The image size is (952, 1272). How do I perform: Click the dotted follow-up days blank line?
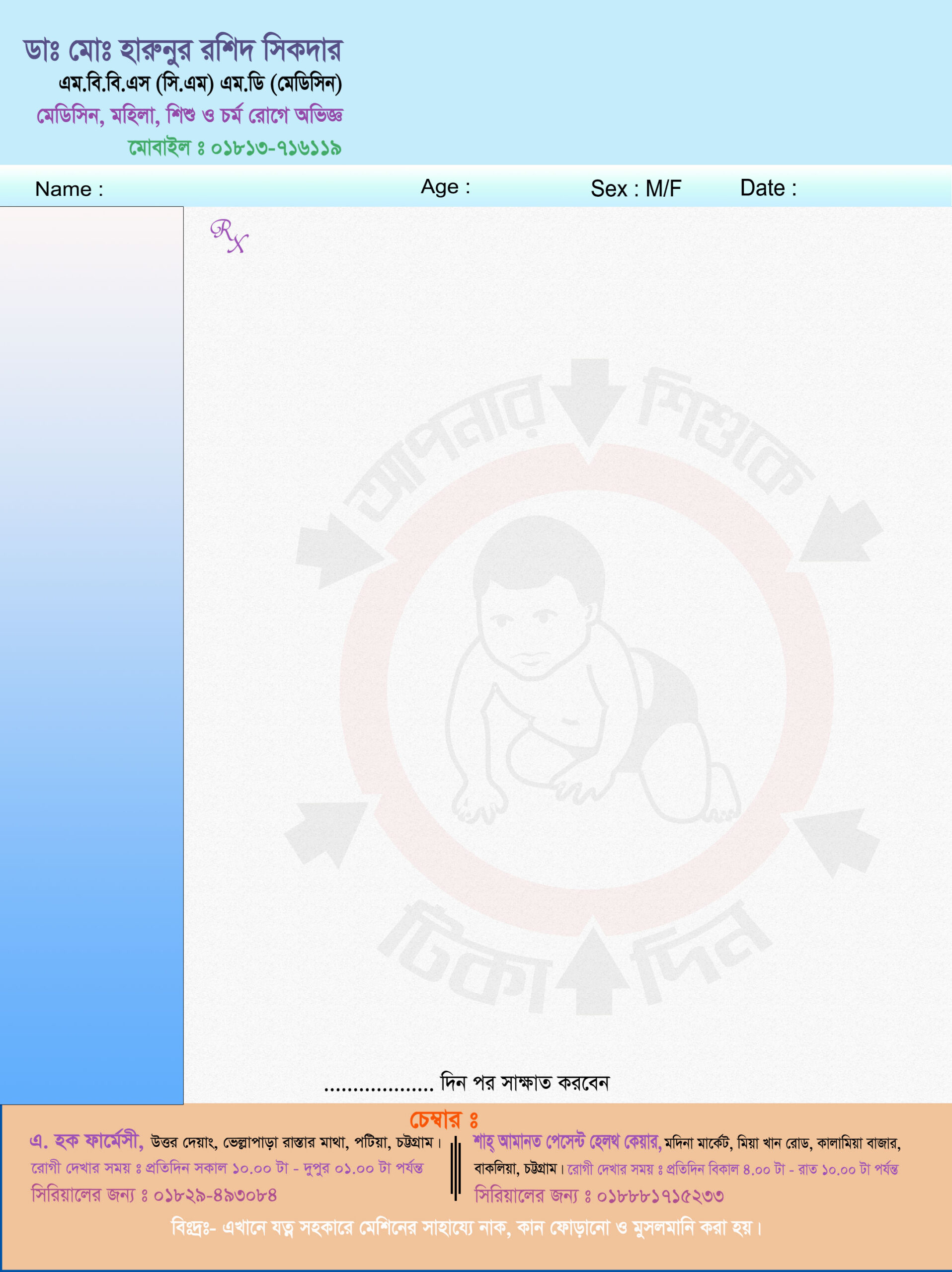coord(378,1087)
